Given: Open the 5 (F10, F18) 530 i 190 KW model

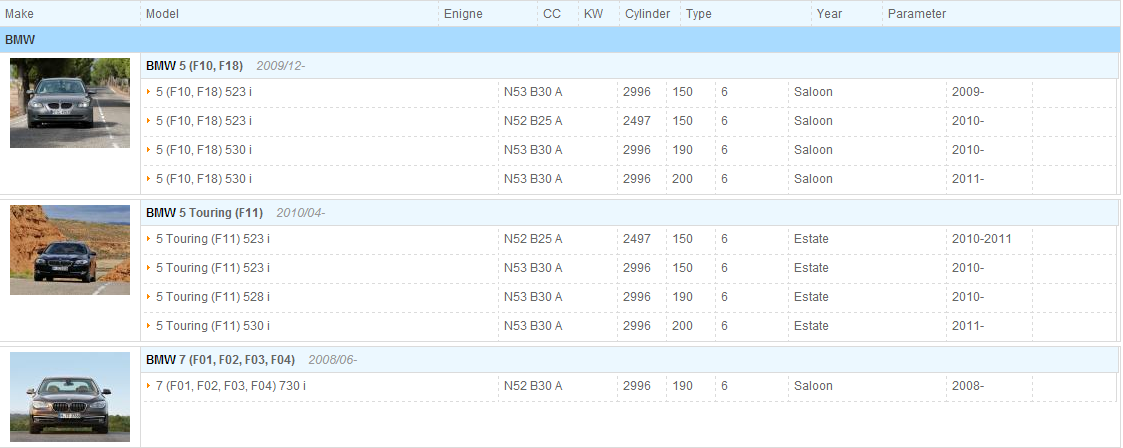Looking at the screenshot, I should [x=204, y=150].
